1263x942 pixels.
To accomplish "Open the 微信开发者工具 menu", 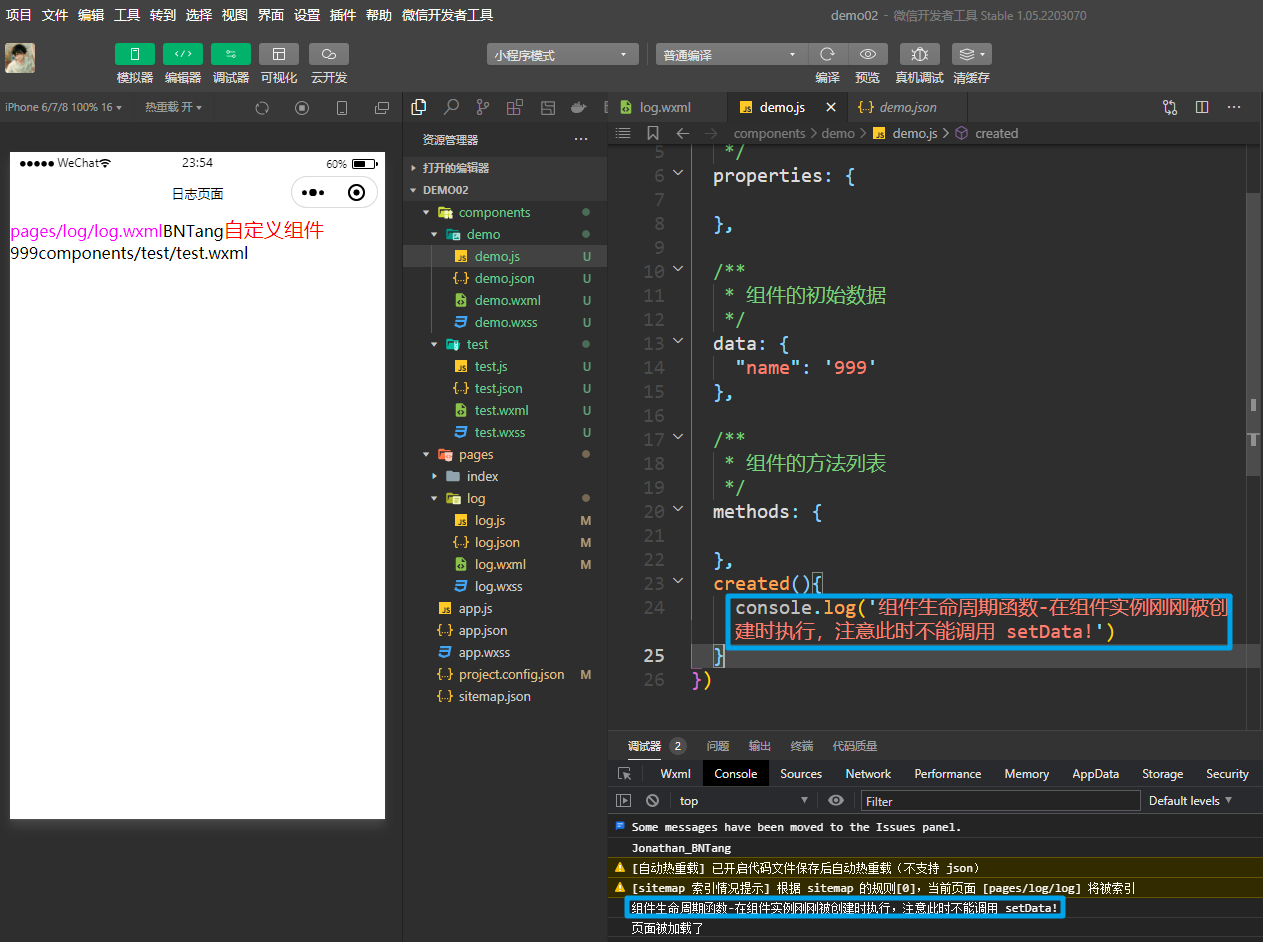I will click(447, 15).
